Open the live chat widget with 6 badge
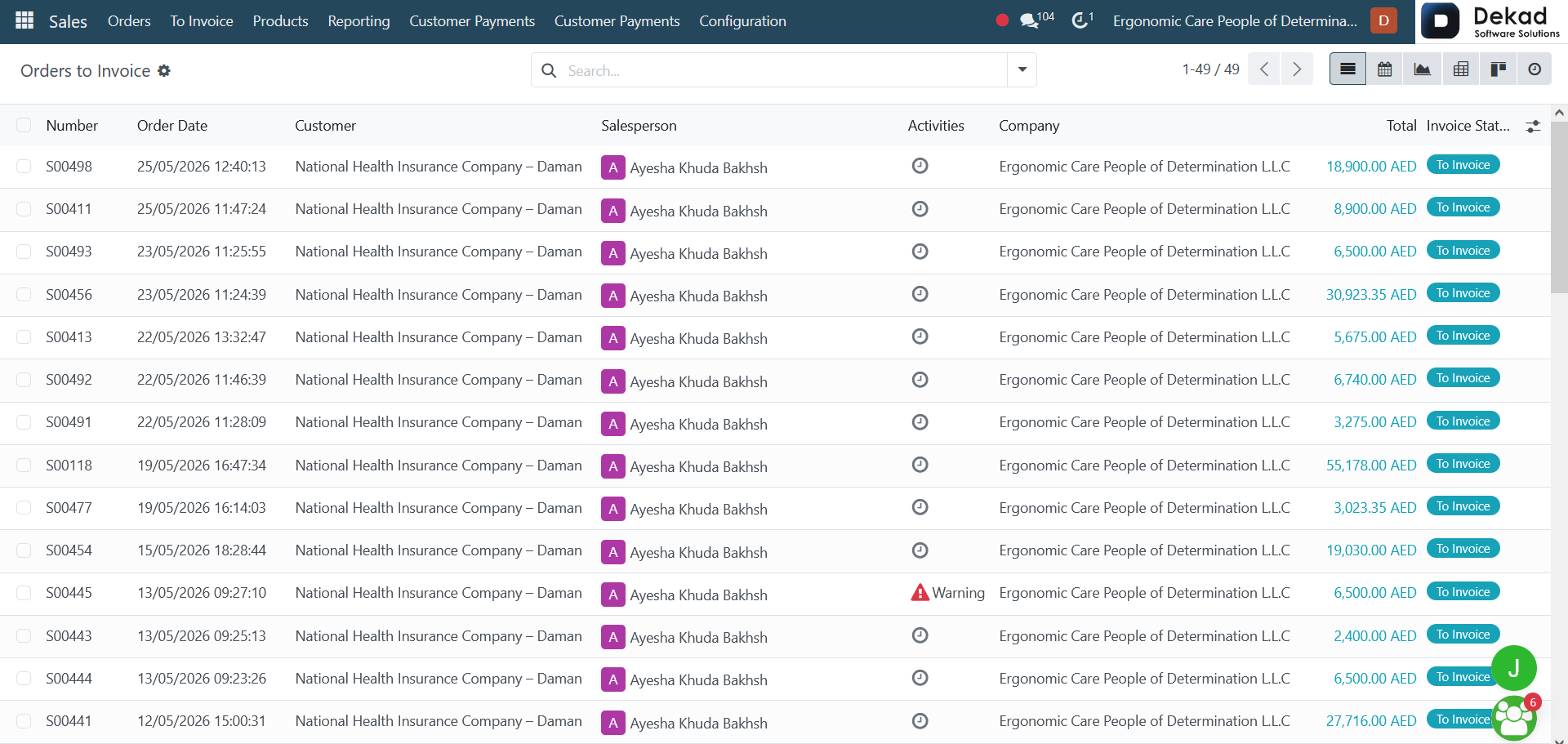 click(x=1513, y=719)
